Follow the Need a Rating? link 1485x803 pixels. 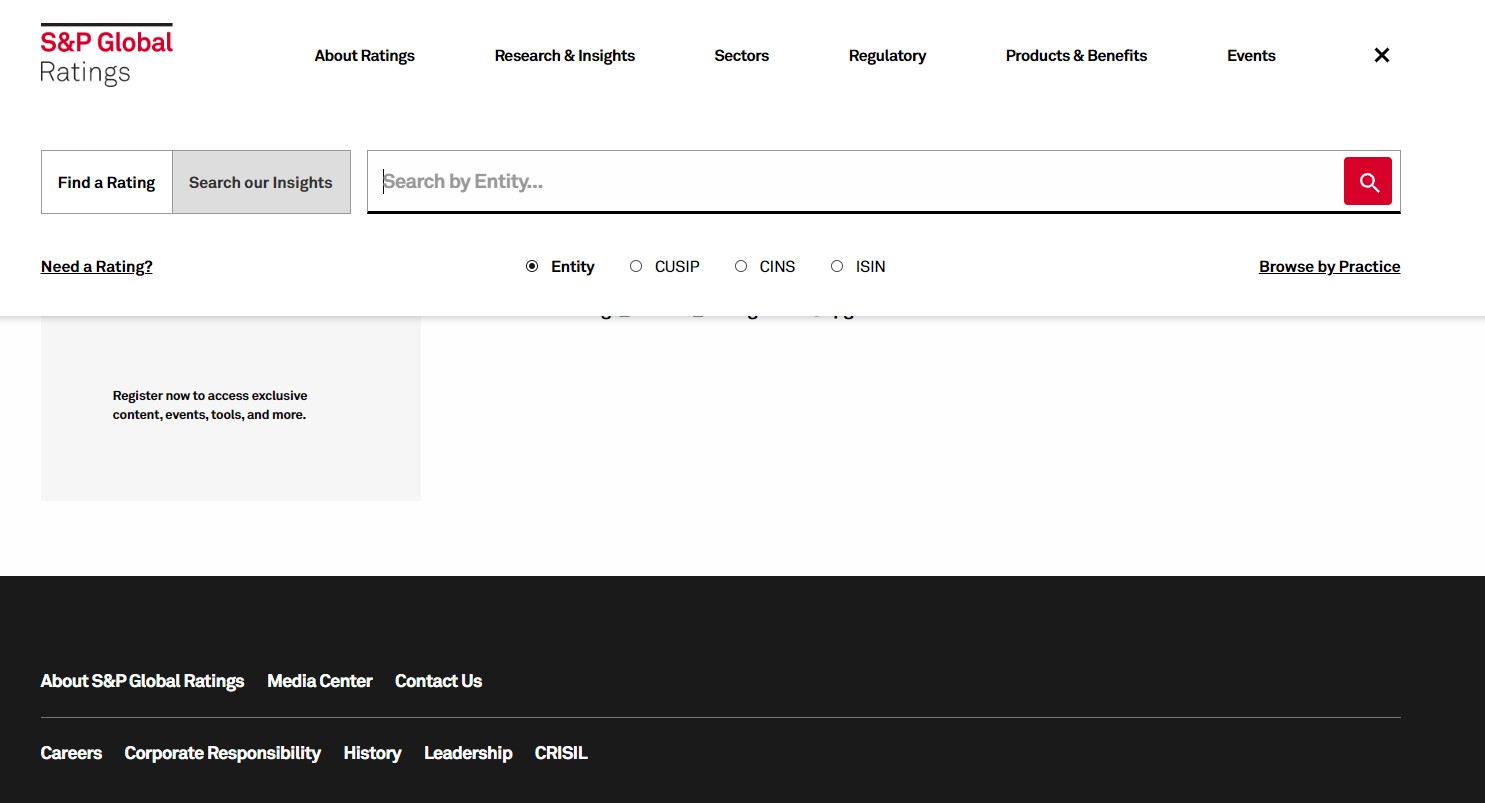97,266
